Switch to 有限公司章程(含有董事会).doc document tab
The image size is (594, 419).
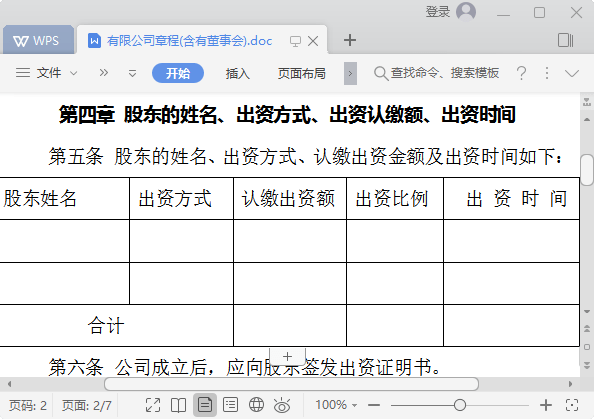189,41
